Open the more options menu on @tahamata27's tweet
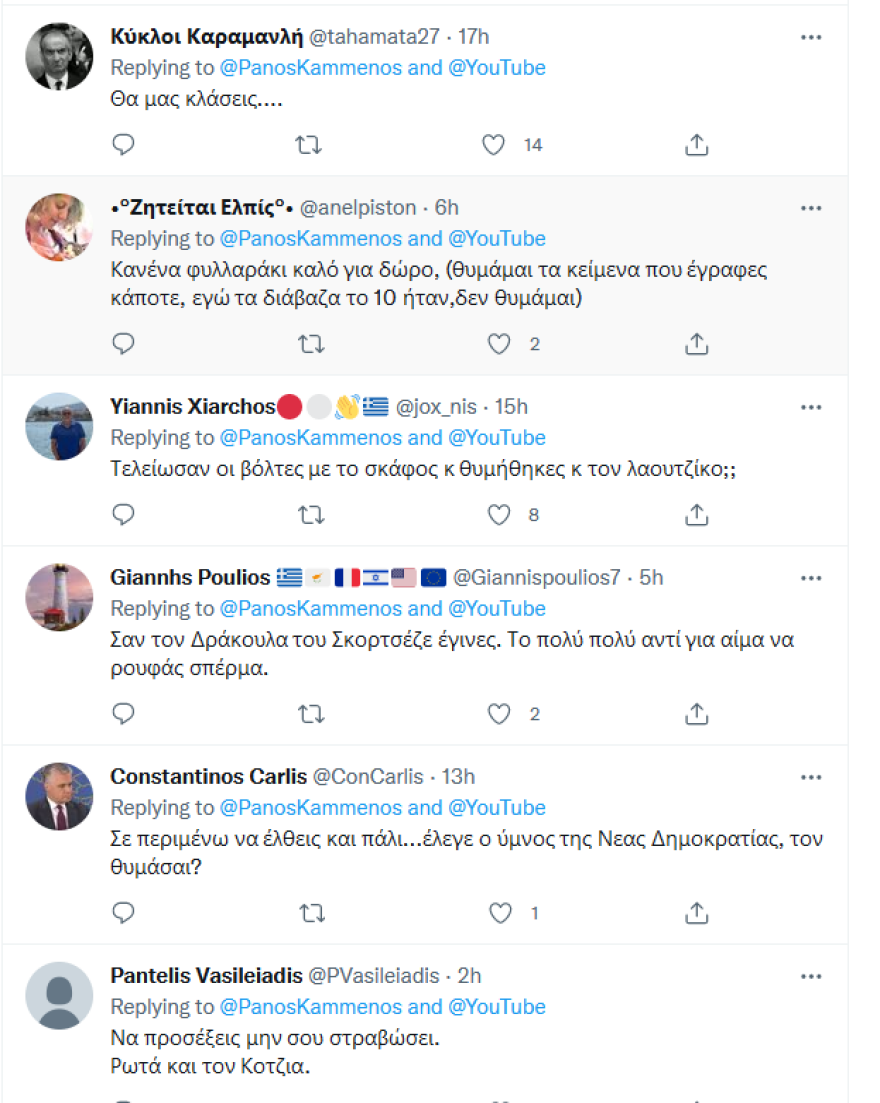This screenshot has width=880, height=1103. tap(812, 36)
